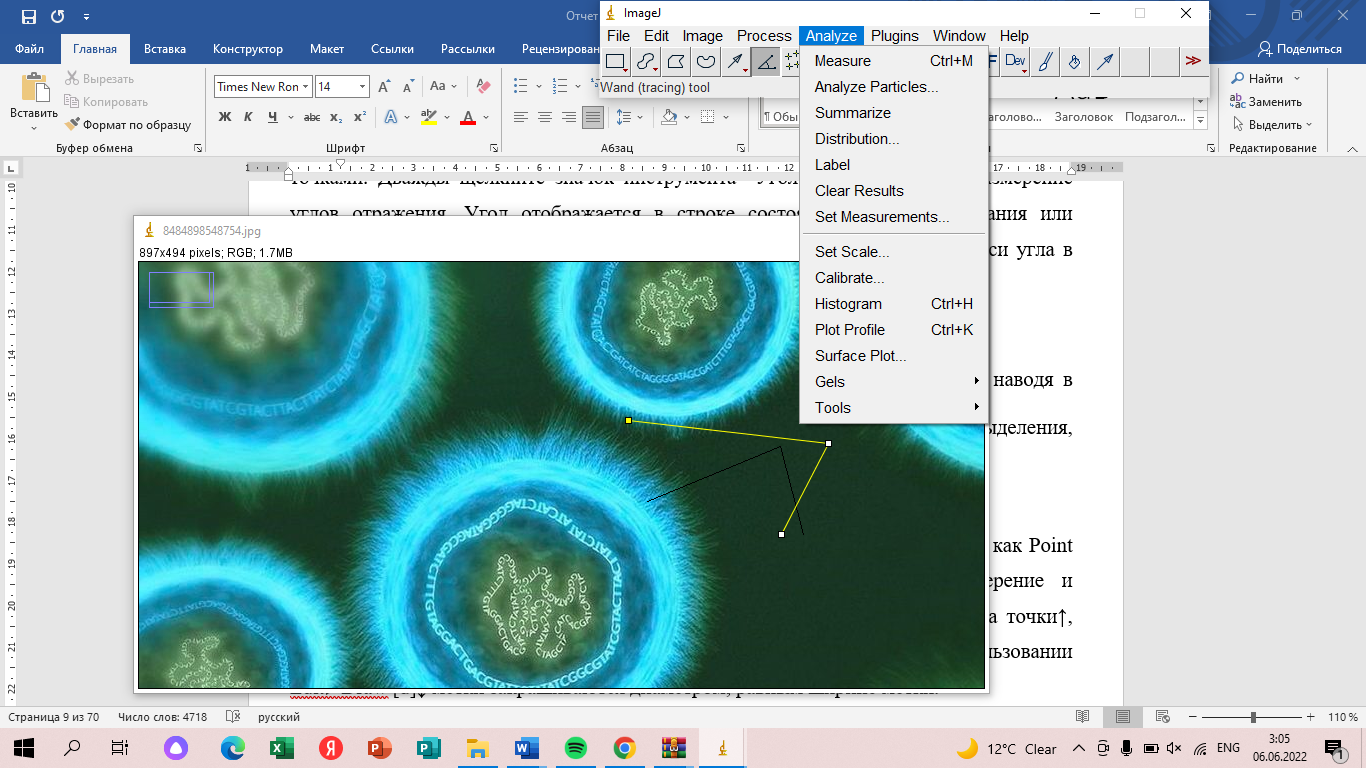Click Replace (Заменить) in Editing group

pyautogui.click(x=1266, y=101)
